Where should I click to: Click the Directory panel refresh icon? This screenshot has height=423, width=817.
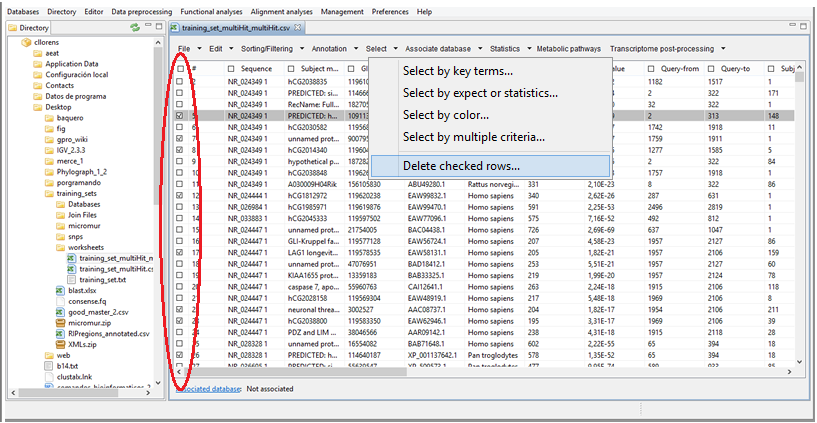click(135, 27)
